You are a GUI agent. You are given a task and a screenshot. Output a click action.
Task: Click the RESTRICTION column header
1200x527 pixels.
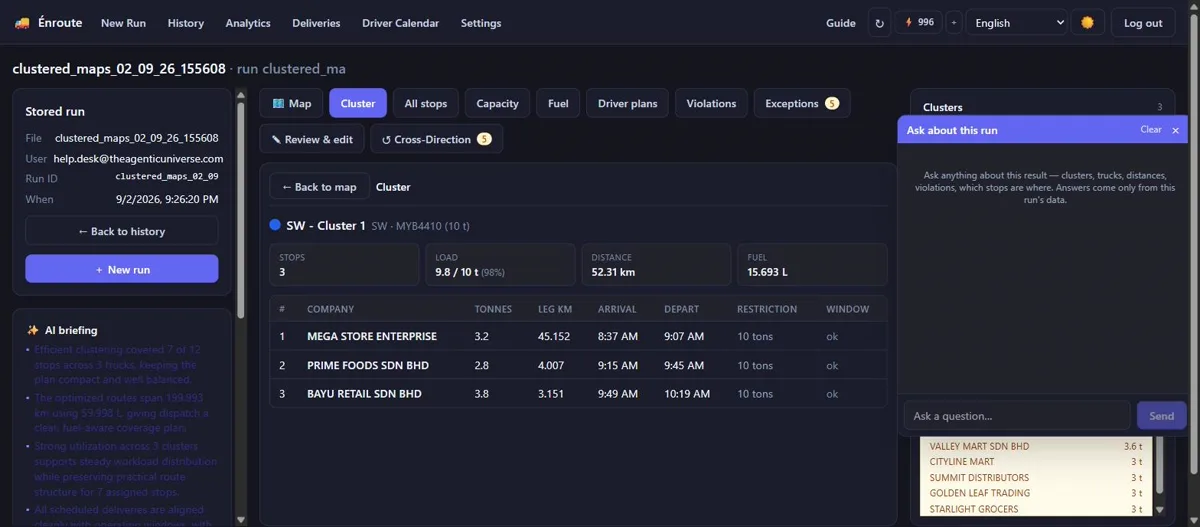click(767, 309)
